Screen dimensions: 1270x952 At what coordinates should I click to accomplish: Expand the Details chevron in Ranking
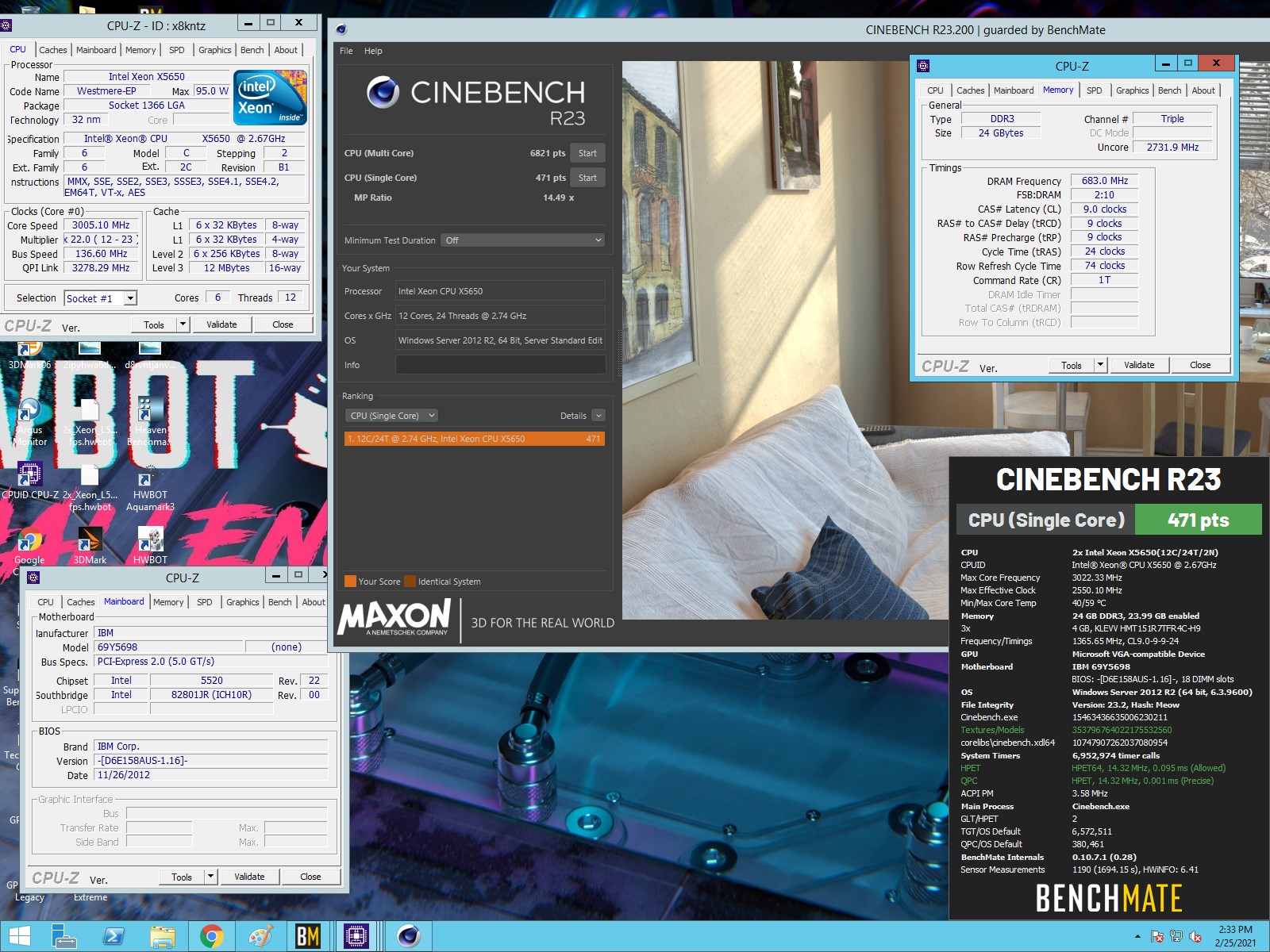click(598, 416)
